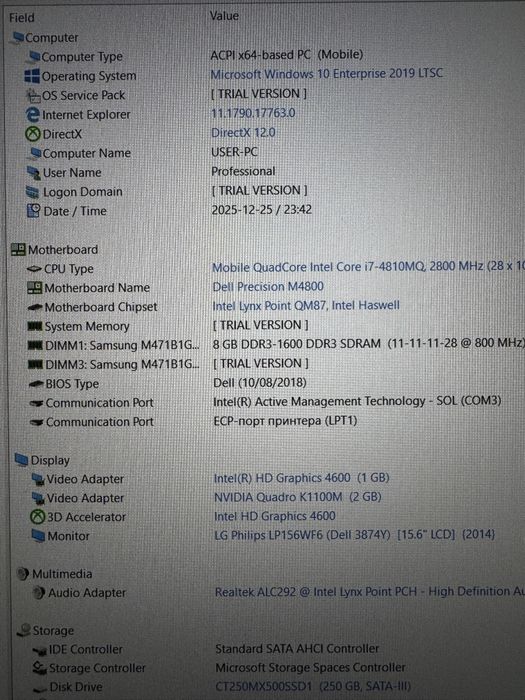Click the BIOS Type icon

click(36, 384)
